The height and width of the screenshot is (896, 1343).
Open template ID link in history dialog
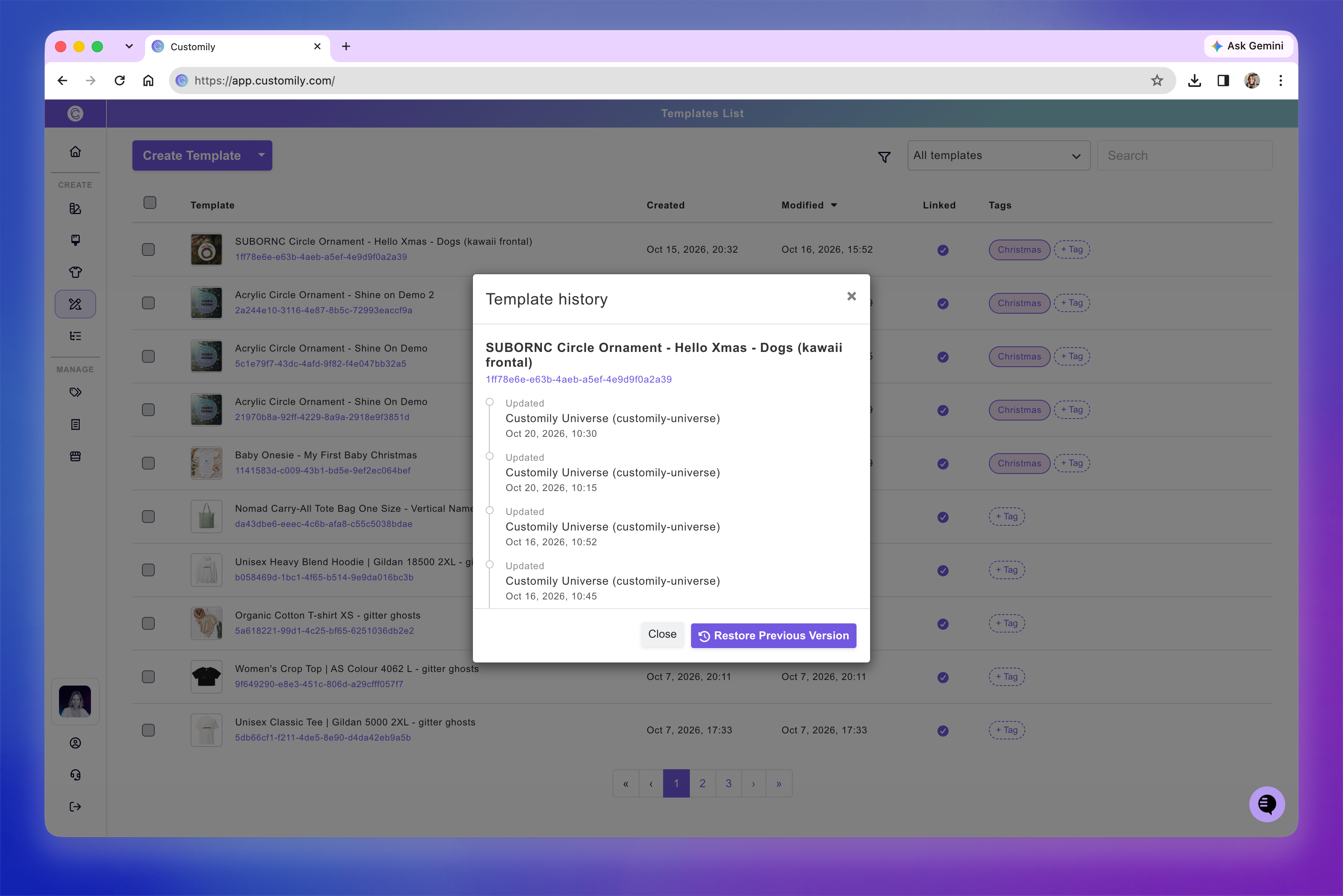pyautogui.click(x=579, y=379)
